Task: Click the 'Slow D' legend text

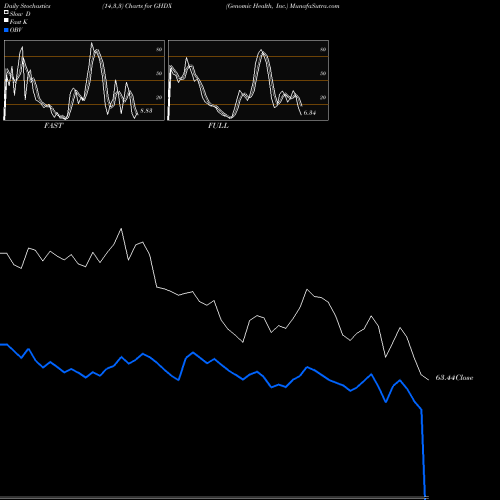Action: (x=20, y=14)
